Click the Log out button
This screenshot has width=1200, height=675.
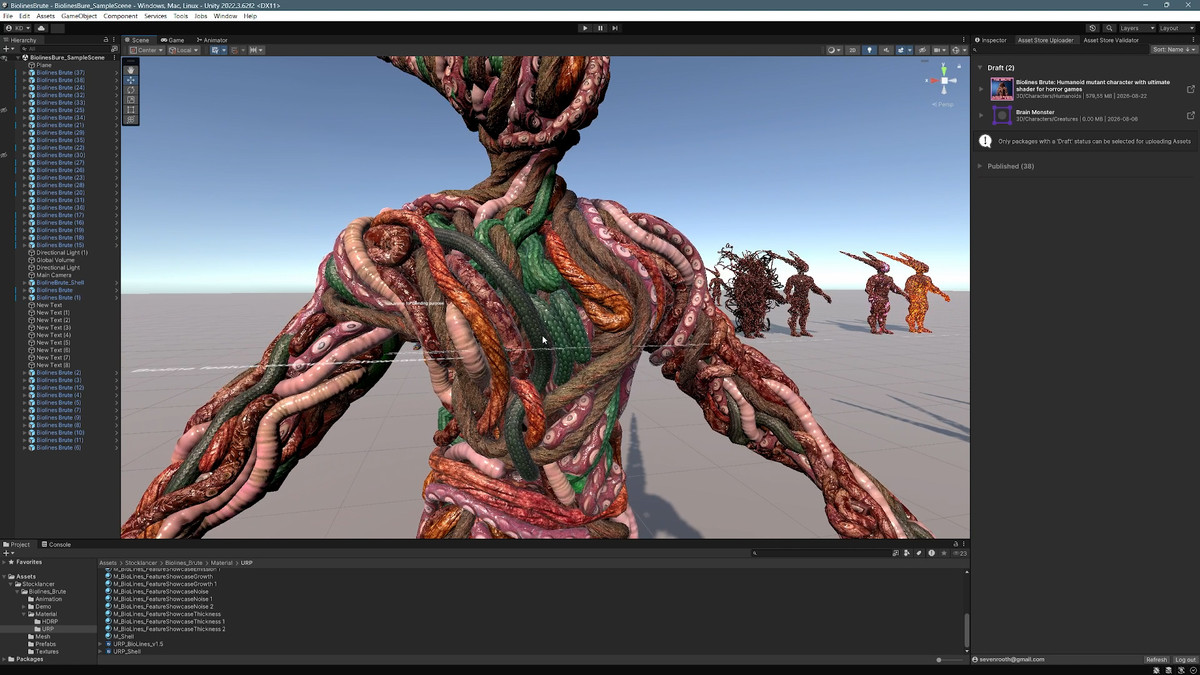[1184, 660]
